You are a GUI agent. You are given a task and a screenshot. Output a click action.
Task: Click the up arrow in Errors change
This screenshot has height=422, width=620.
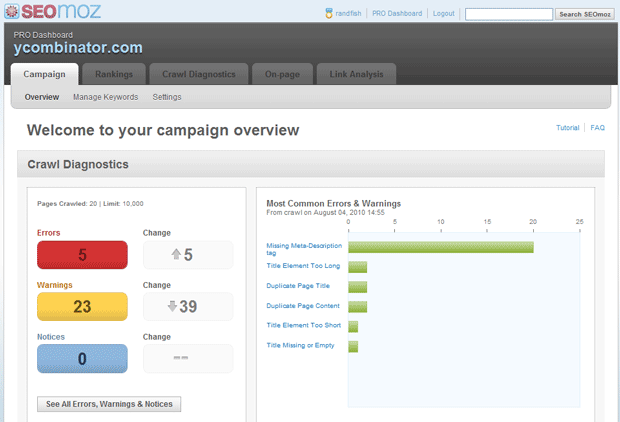click(x=176, y=254)
